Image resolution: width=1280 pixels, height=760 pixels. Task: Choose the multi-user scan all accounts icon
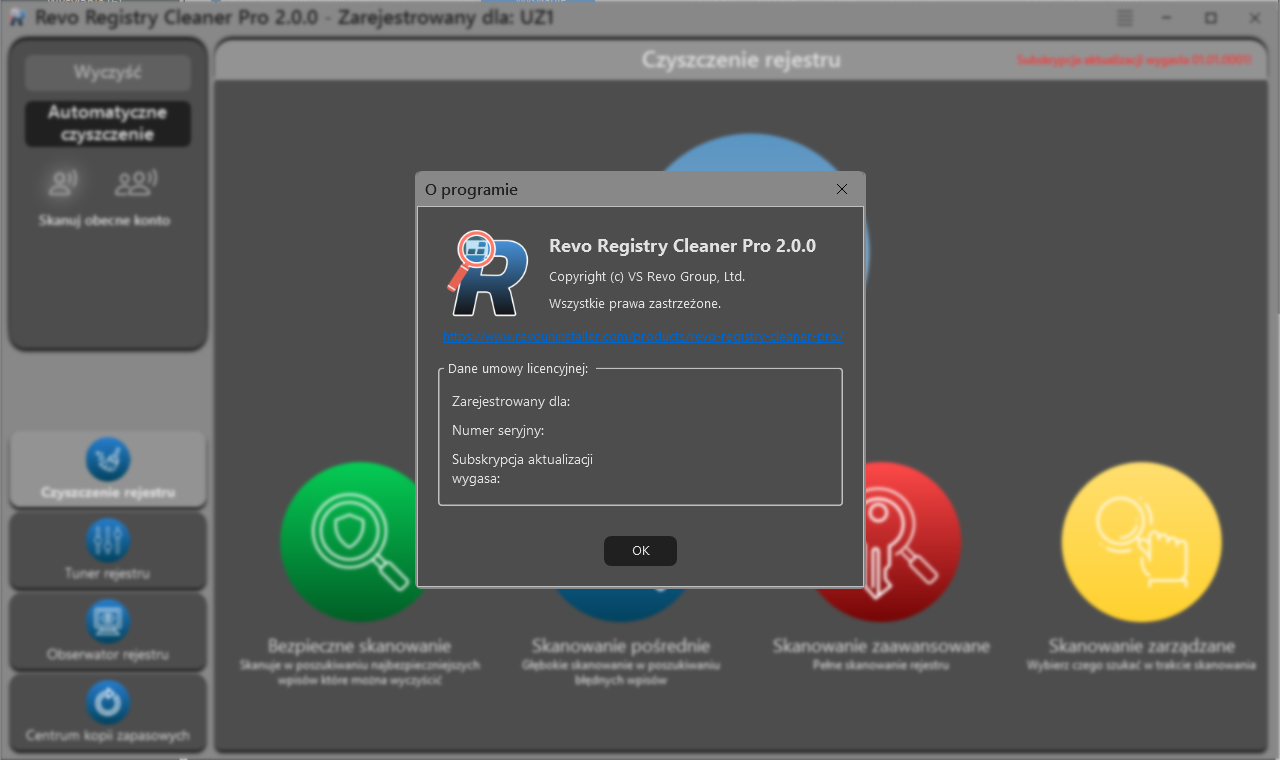pos(136,183)
